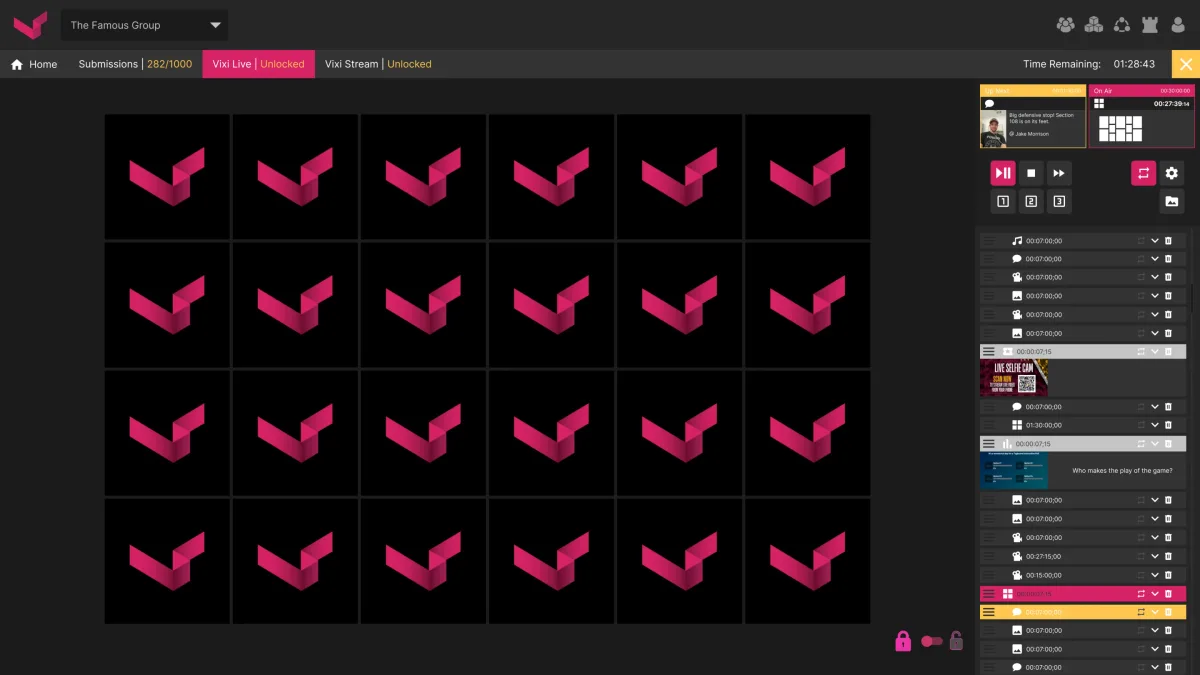The image size is (1200, 675).
Task: Expand the yellow highlighted row chevron
Action: pos(1154,612)
